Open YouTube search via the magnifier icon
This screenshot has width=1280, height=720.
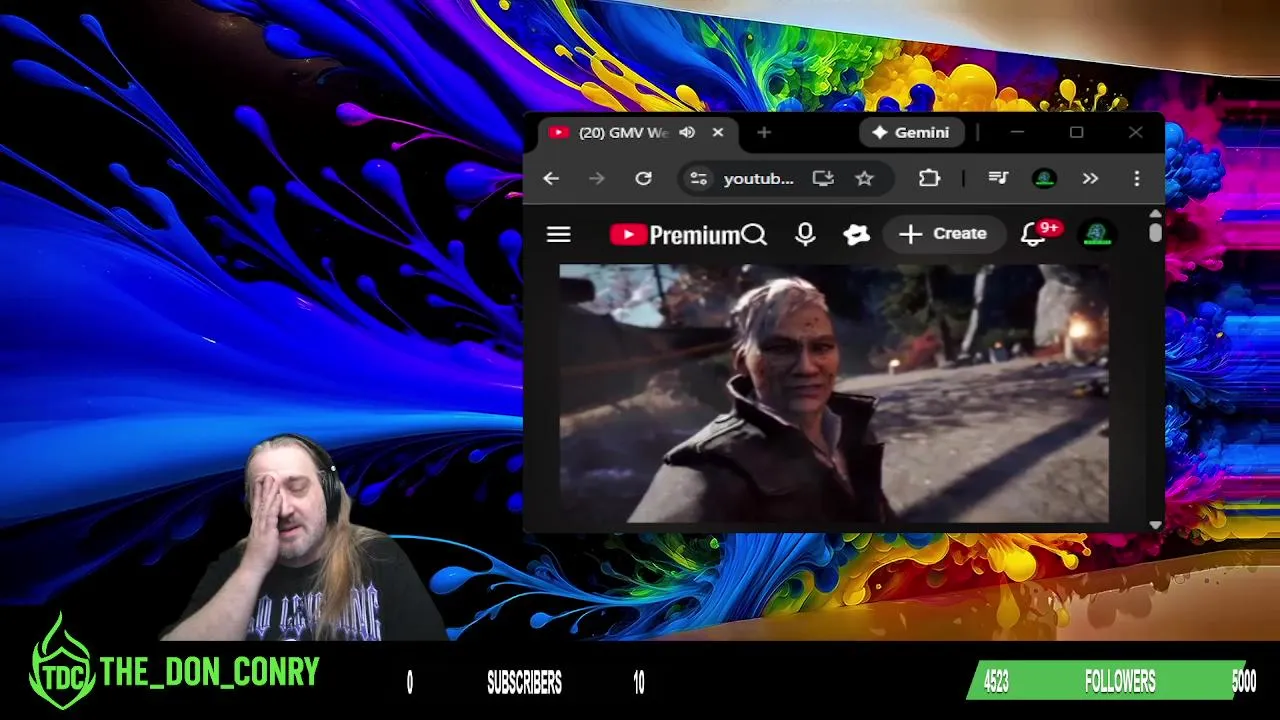(755, 235)
